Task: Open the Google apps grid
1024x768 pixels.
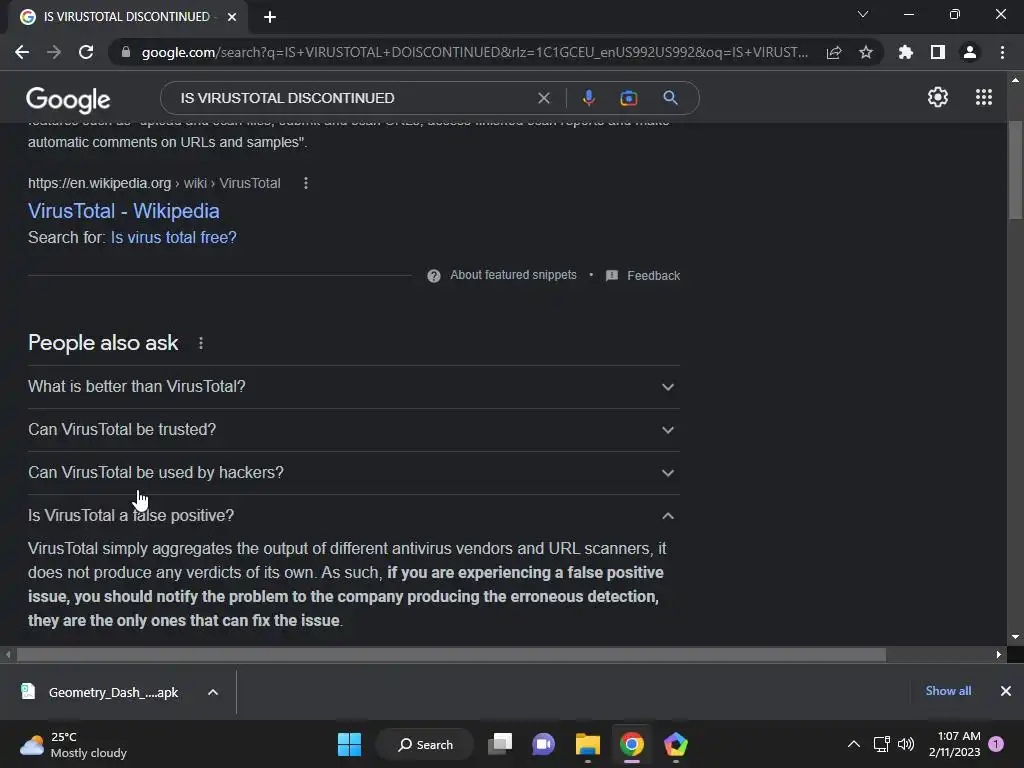Action: [x=984, y=97]
